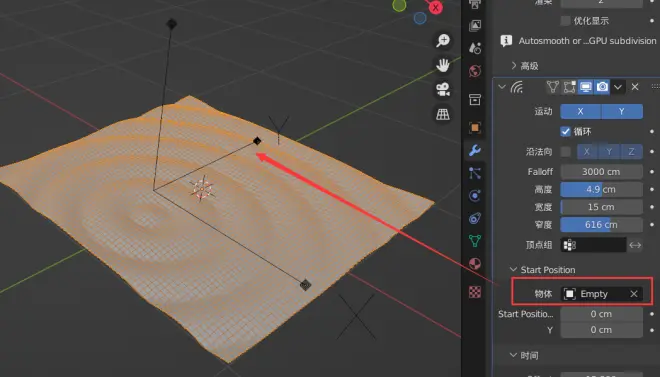
Task: Open Object Constraints tab icon
Action: (x=475, y=218)
